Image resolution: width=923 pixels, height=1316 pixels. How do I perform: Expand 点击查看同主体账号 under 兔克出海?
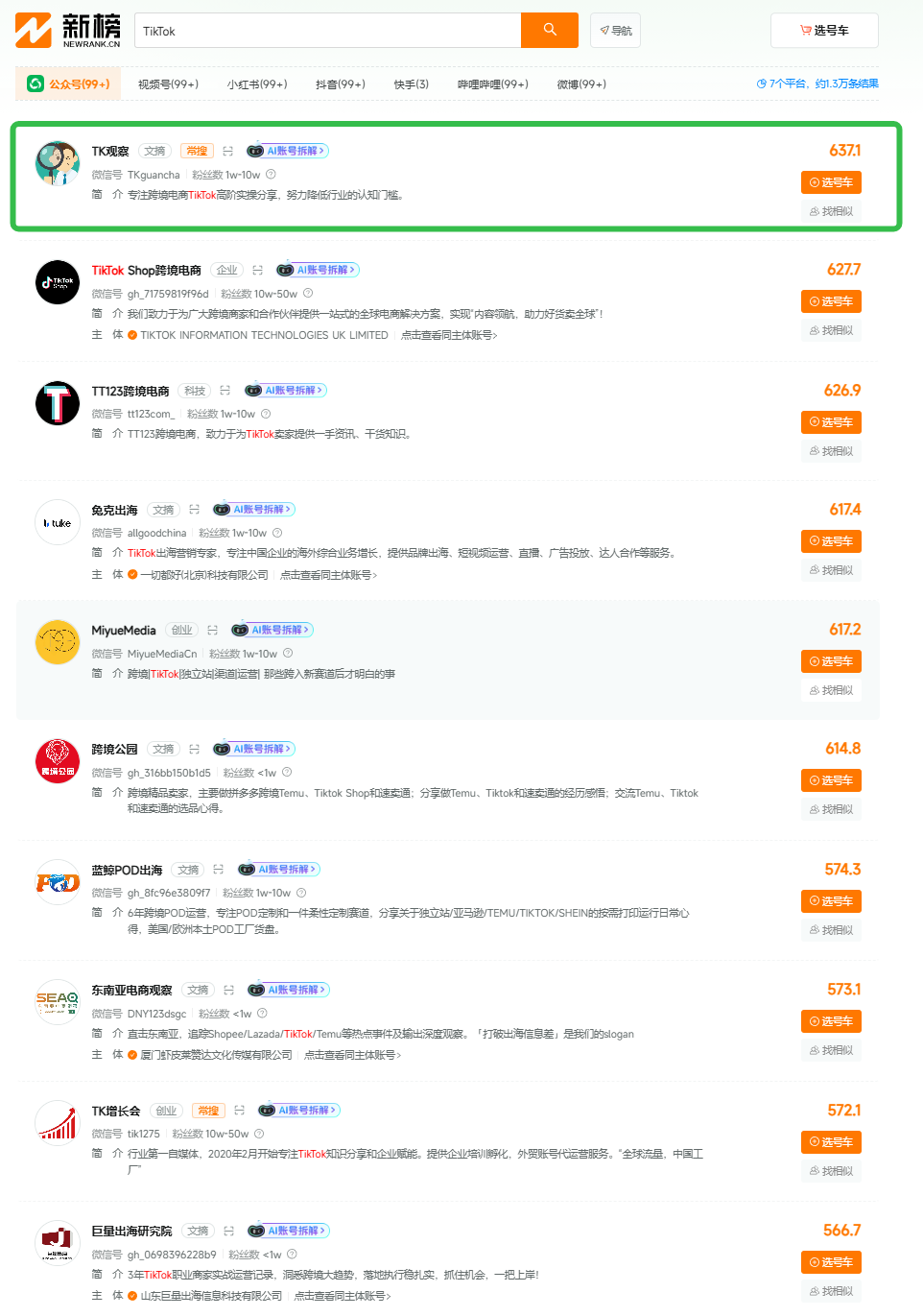(x=328, y=575)
